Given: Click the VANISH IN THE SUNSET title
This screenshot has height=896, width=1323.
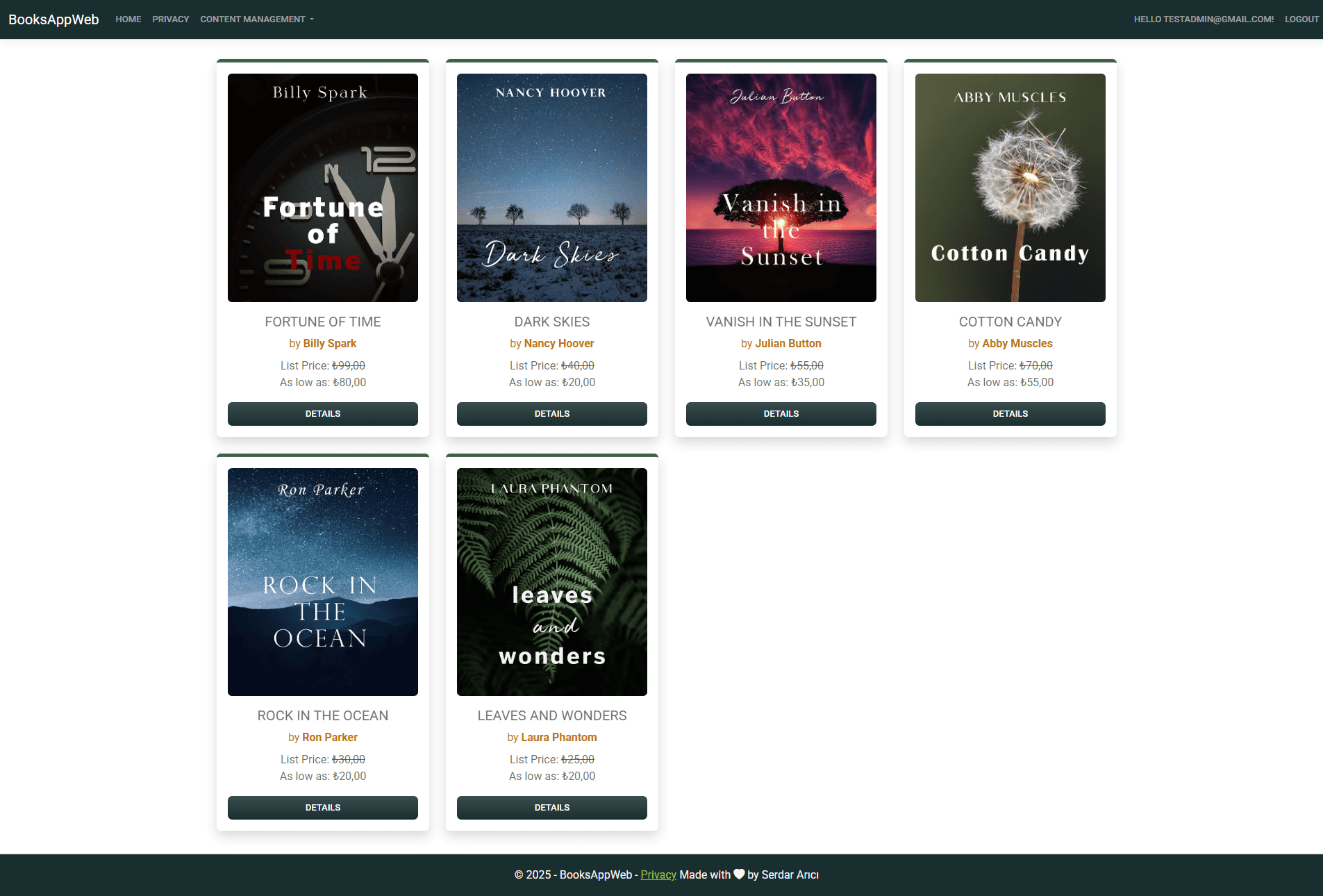Looking at the screenshot, I should pos(781,322).
